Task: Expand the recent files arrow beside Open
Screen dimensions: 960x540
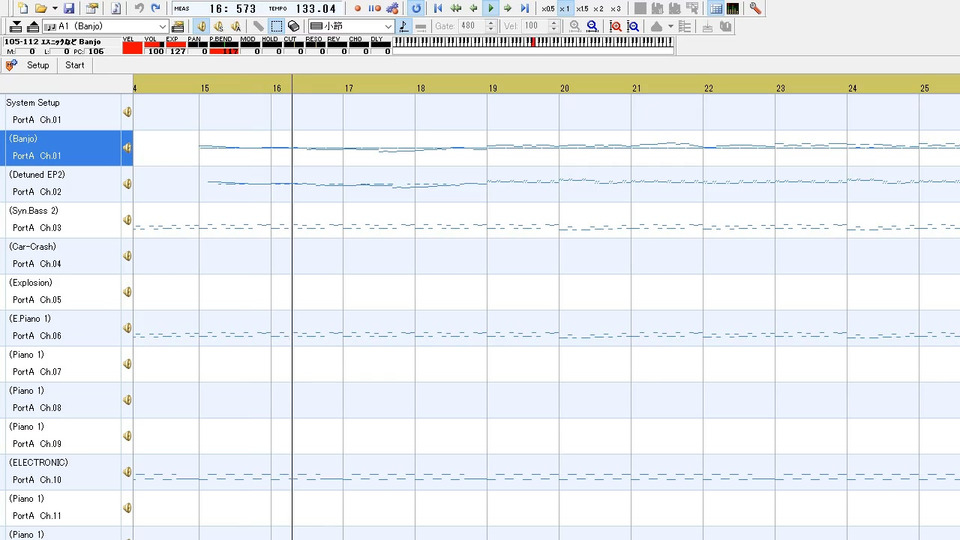Action: point(54,9)
